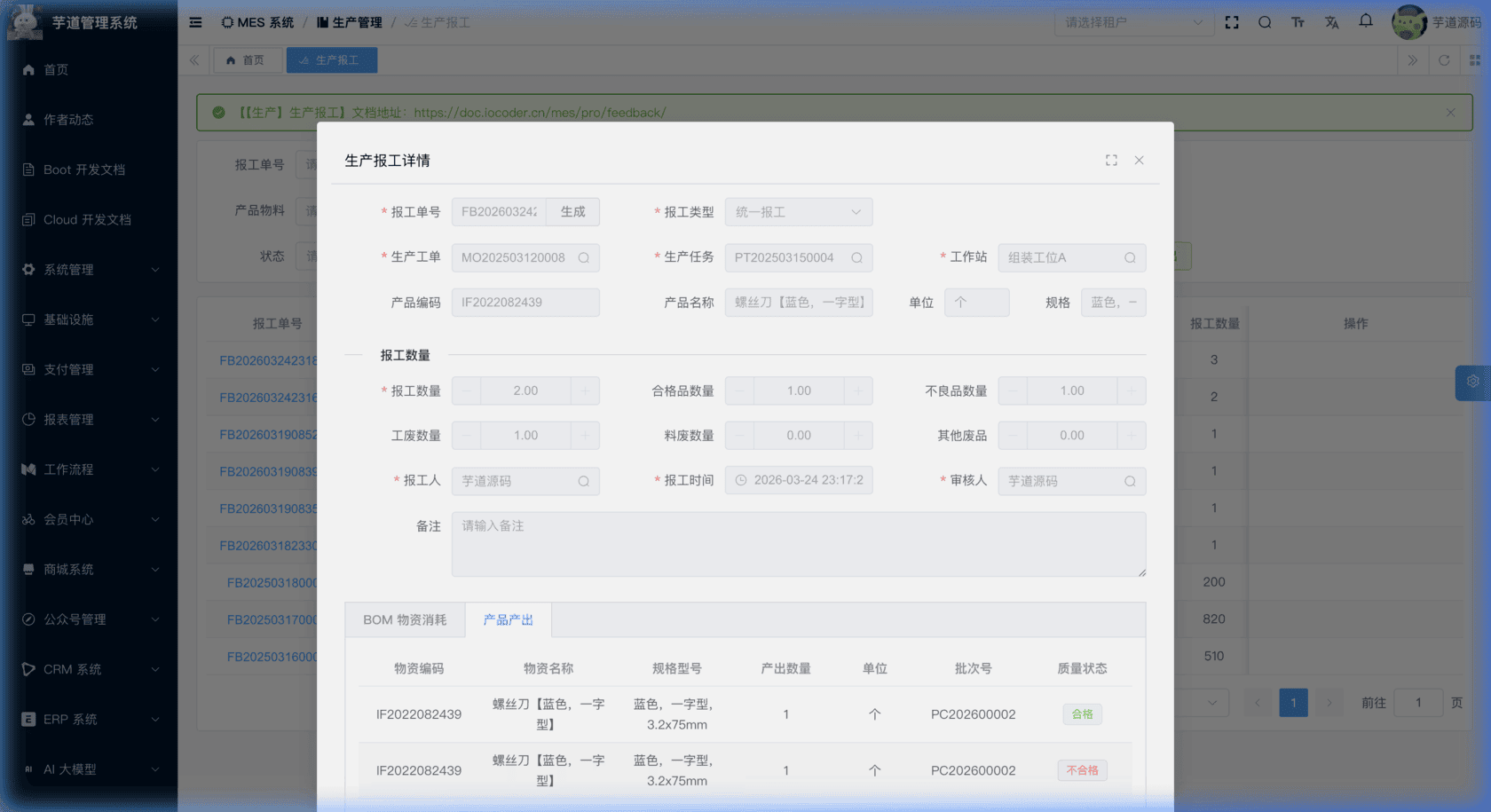Viewport: 1491px width, 812px height.
Task: Open Boot 开发文档 in the sidebar
Action: coord(84,169)
